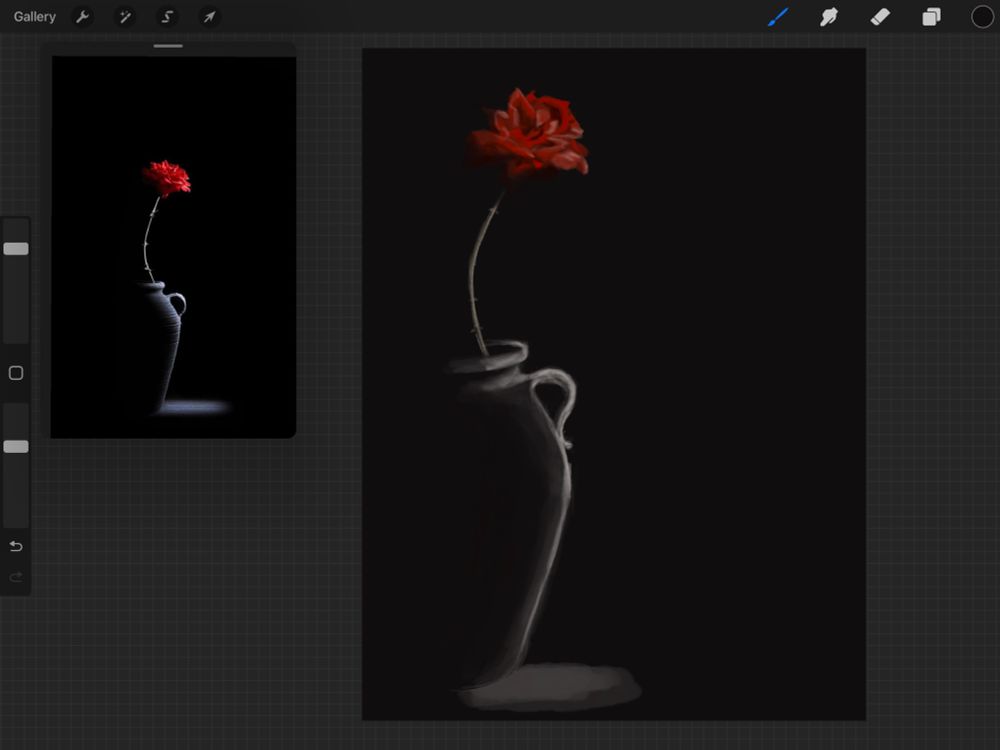The width and height of the screenshot is (1000, 750).
Task: Open the Layers panel
Action: point(931,17)
